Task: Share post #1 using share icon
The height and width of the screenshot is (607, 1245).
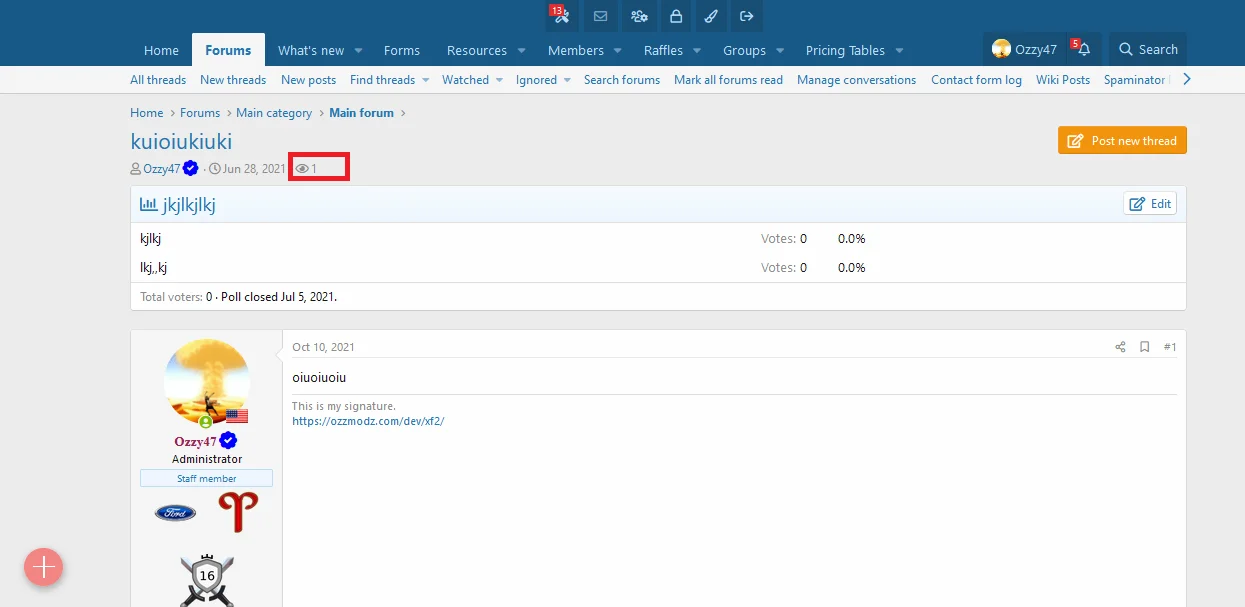Action: click(x=1120, y=347)
